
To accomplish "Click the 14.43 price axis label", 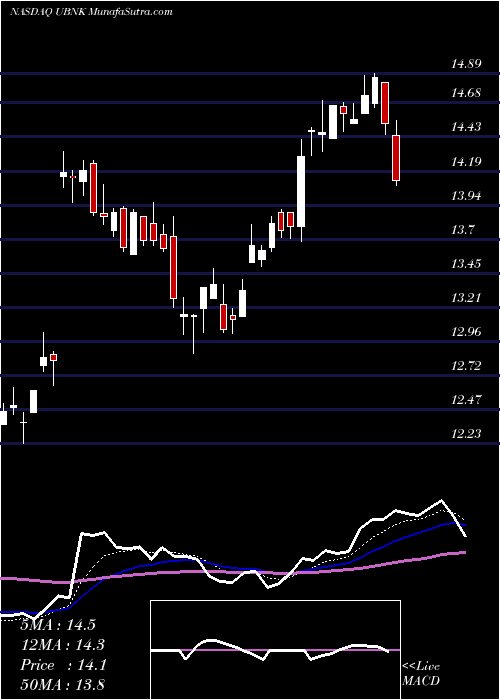I will (466, 127).
